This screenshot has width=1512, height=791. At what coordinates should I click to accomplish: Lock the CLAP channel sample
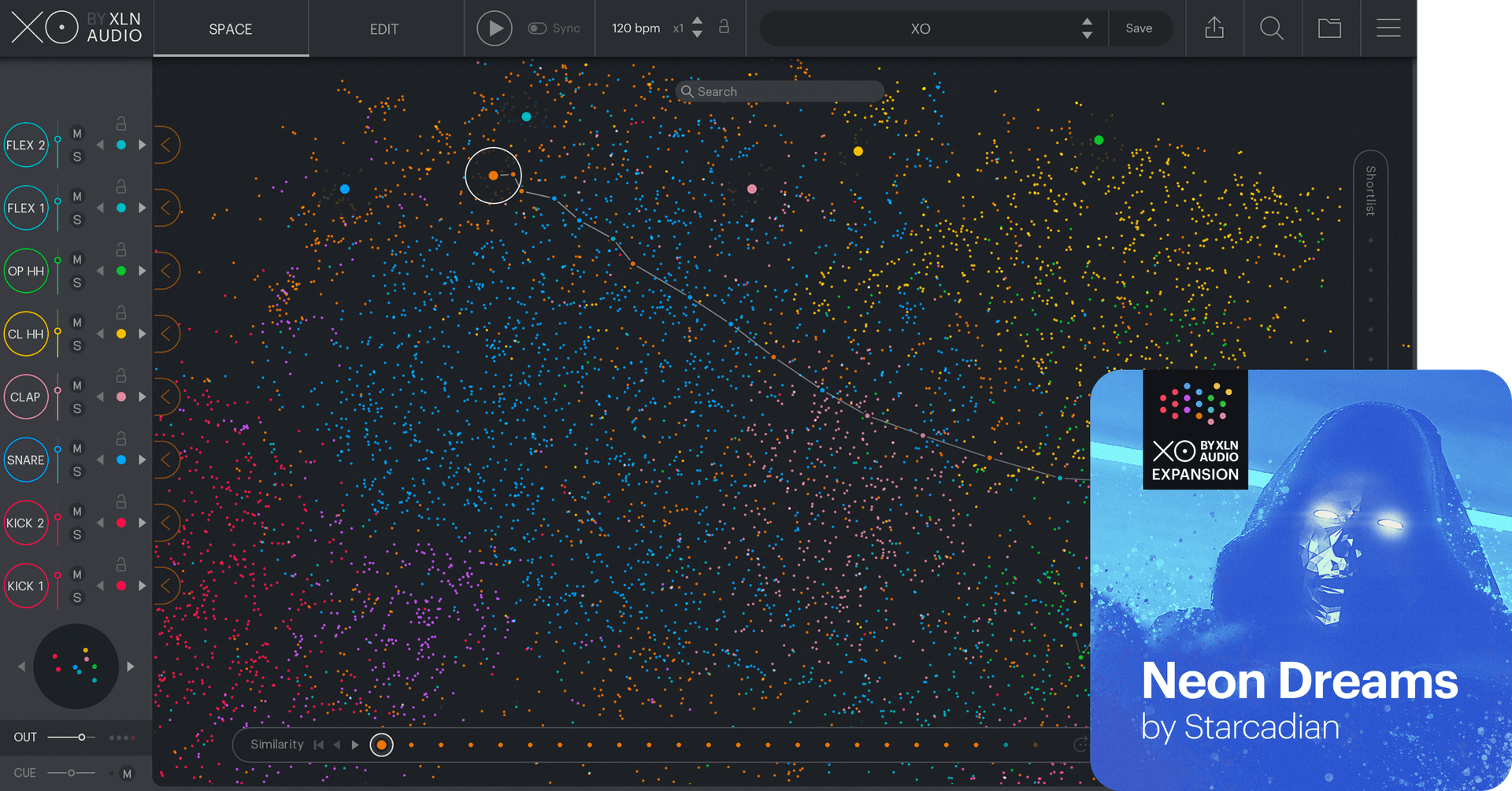[x=121, y=375]
